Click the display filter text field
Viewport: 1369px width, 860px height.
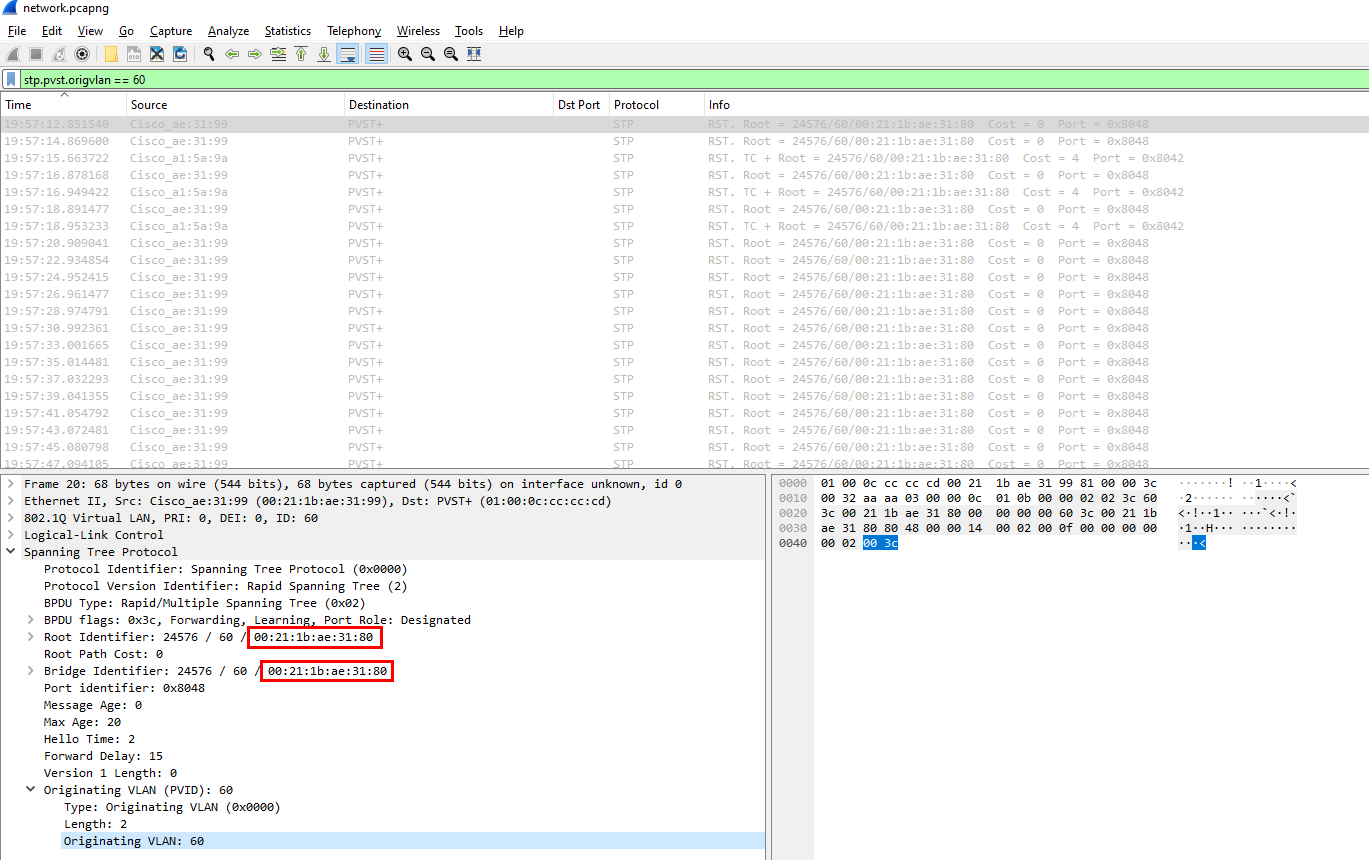(600, 79)
